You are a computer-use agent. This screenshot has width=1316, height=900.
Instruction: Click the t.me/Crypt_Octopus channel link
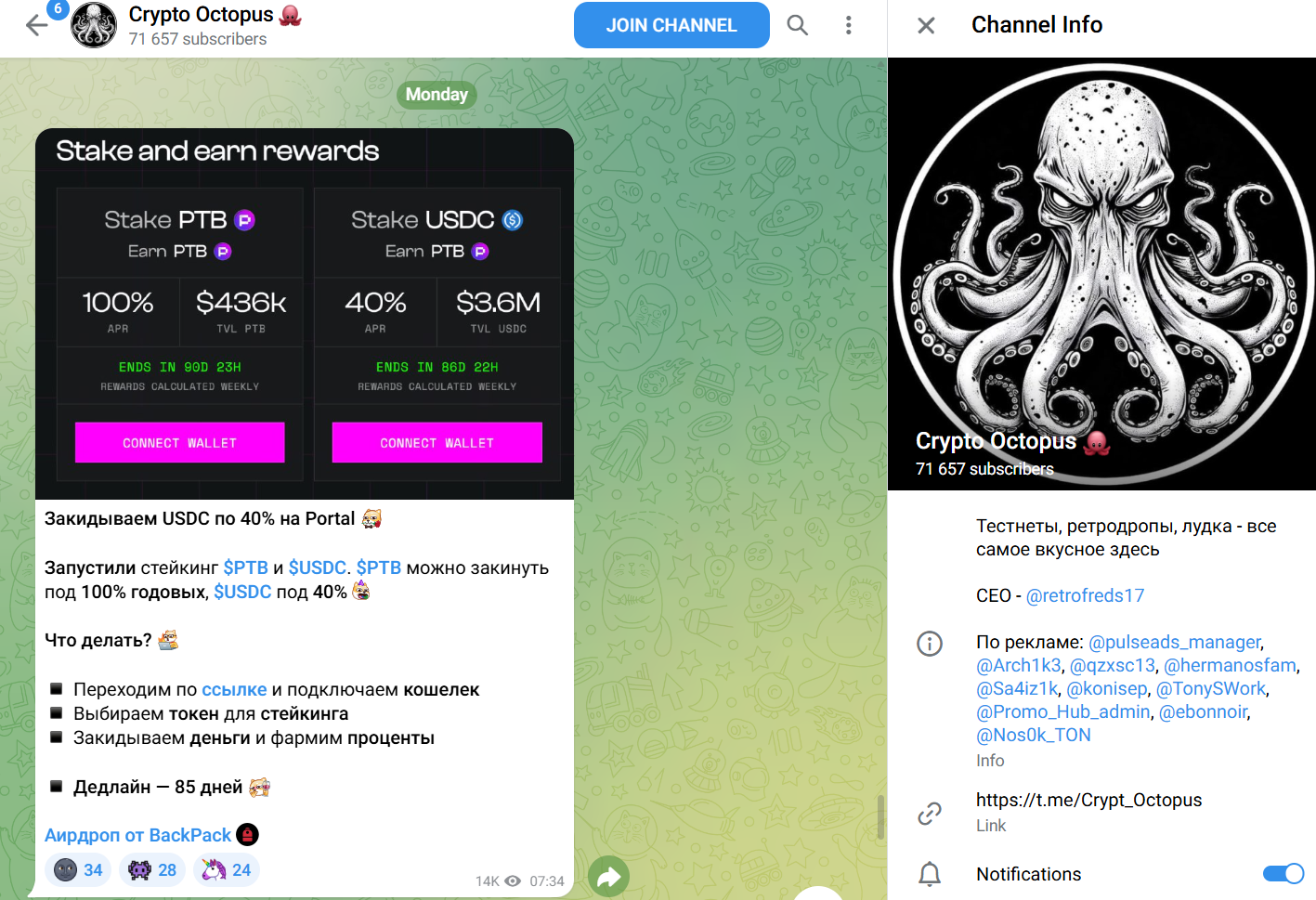pyautogui.click(x=1088, y=800)
